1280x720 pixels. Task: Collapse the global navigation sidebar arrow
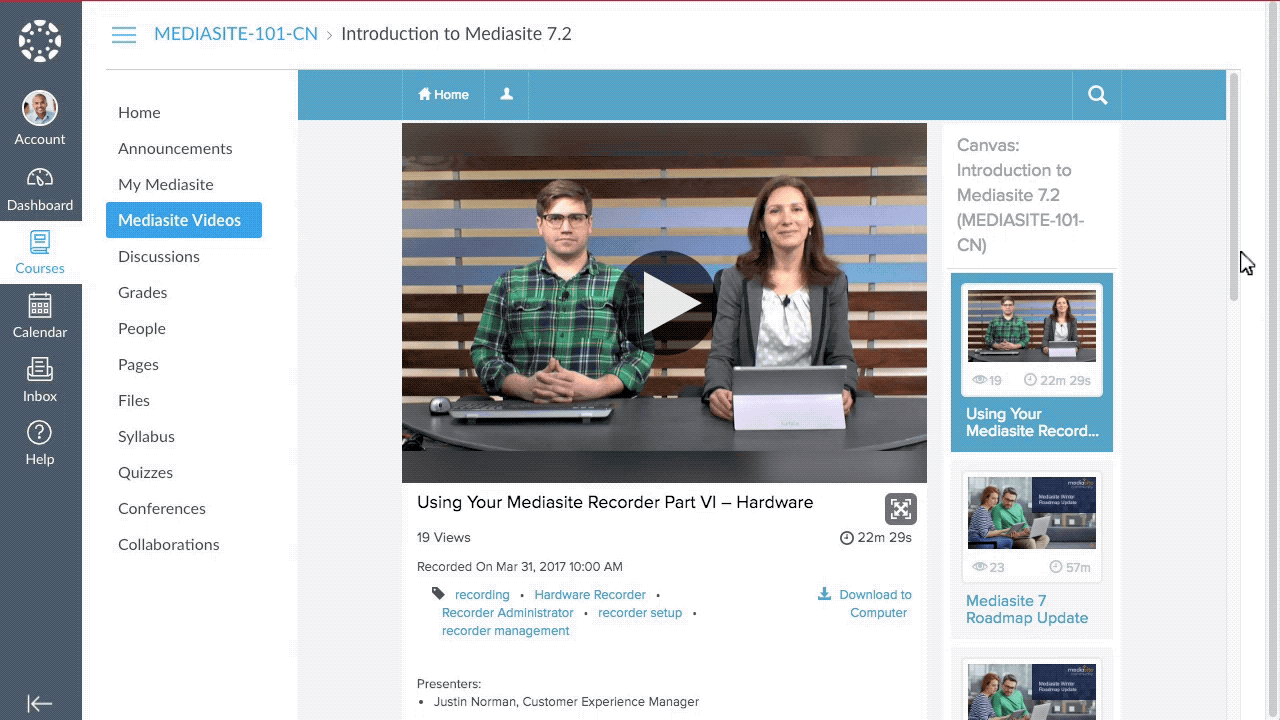pyautogui.click(x=40, y=704)
